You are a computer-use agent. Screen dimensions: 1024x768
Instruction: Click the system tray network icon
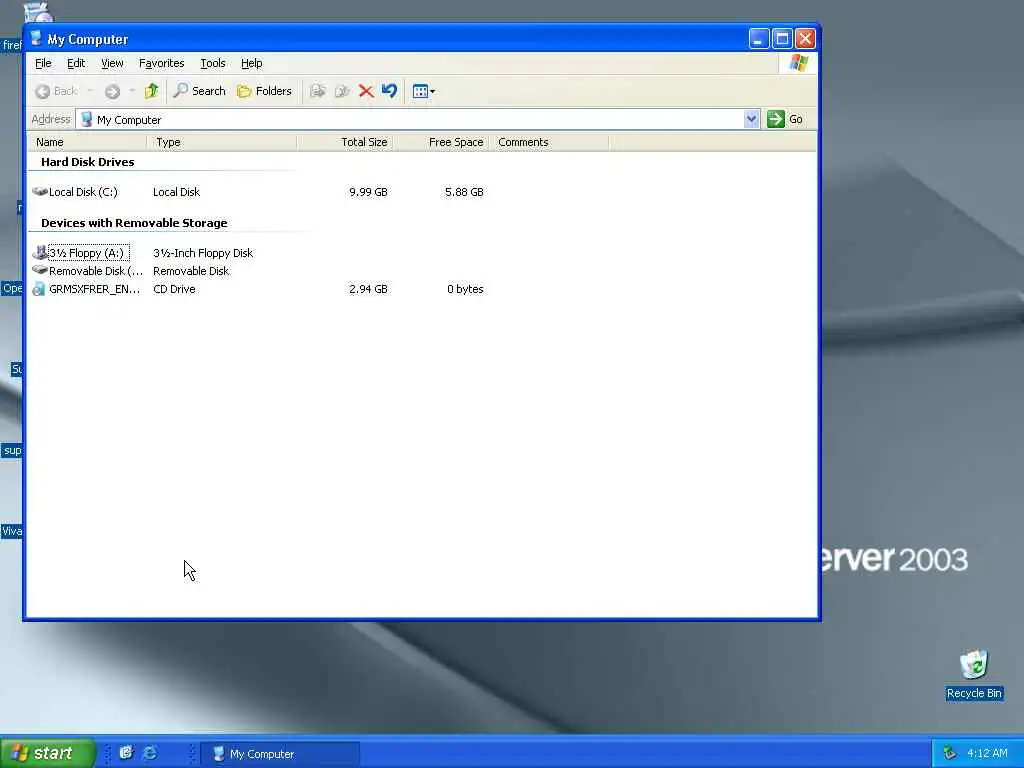(950, 754)
